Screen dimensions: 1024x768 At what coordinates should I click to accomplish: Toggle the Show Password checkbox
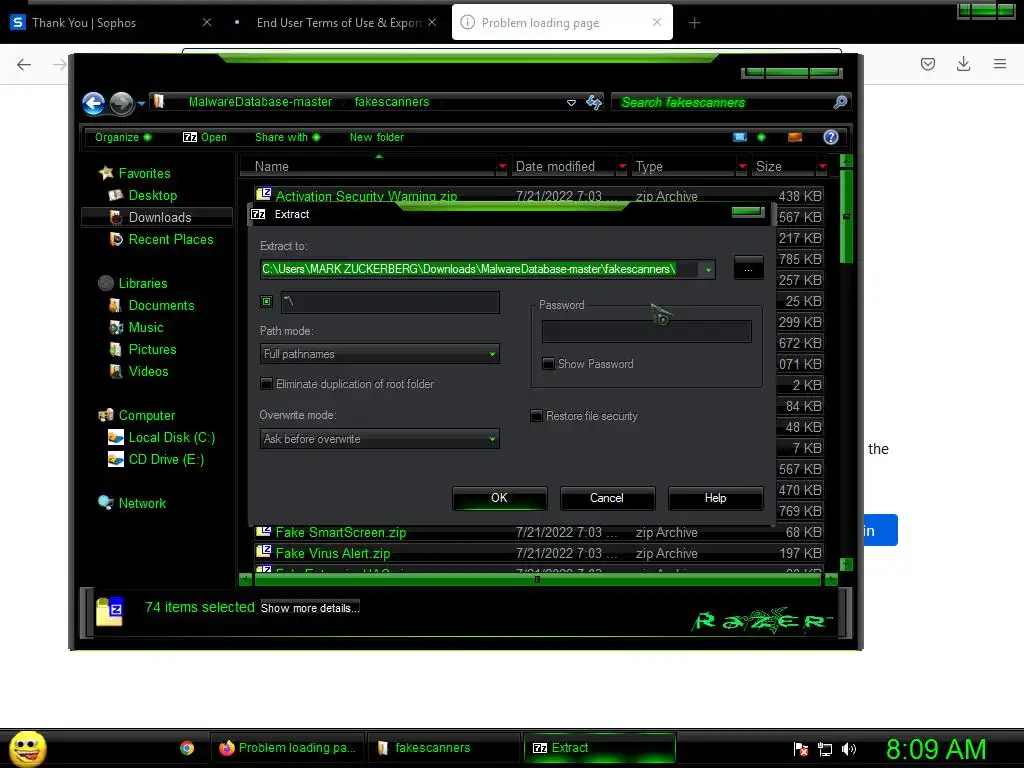(549, 364)
